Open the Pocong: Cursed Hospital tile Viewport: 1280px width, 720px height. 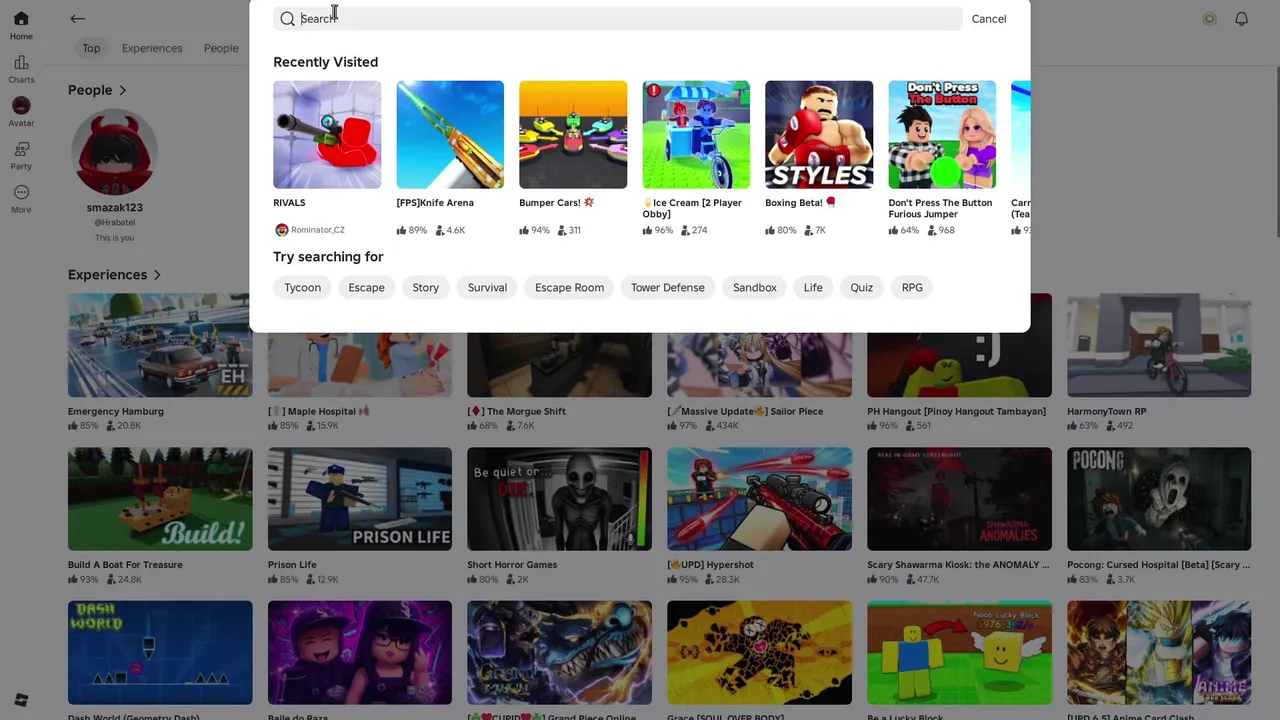(1159, 499)
